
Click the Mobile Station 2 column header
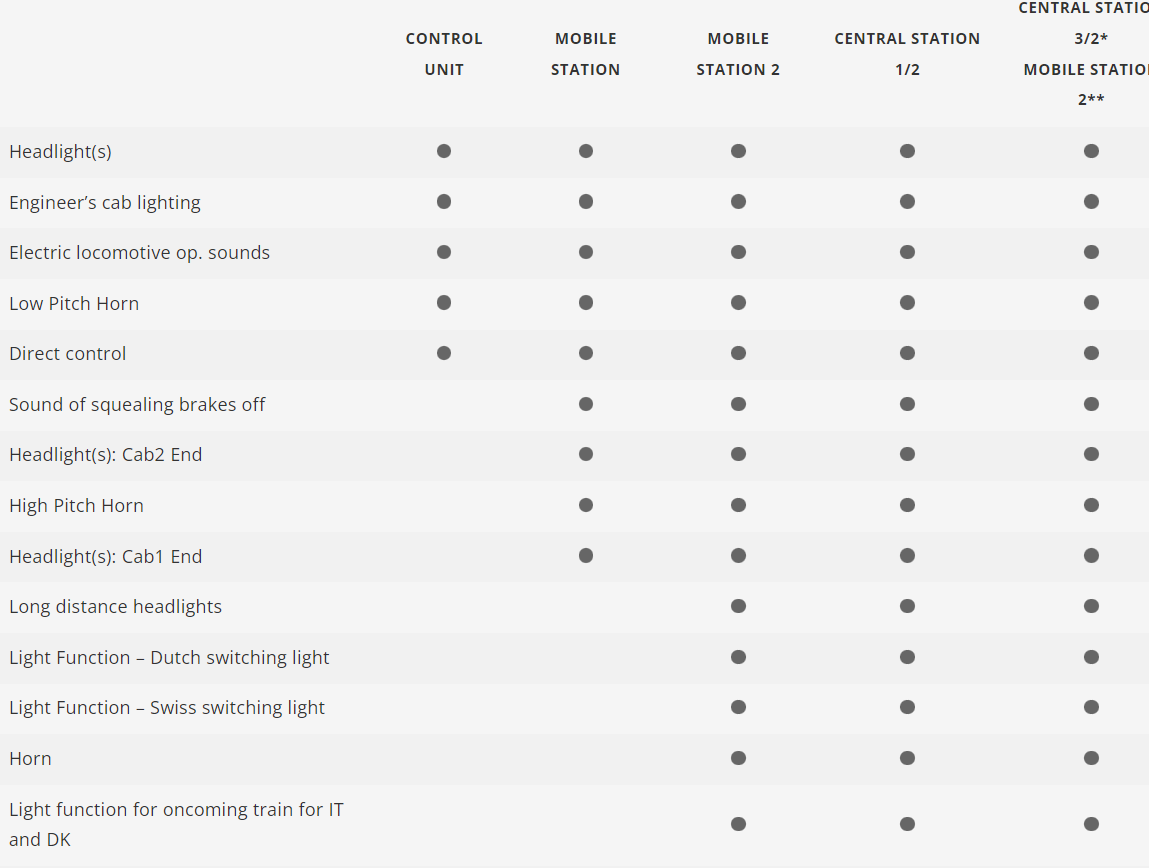pyautogui.click(x=738, y=54)
